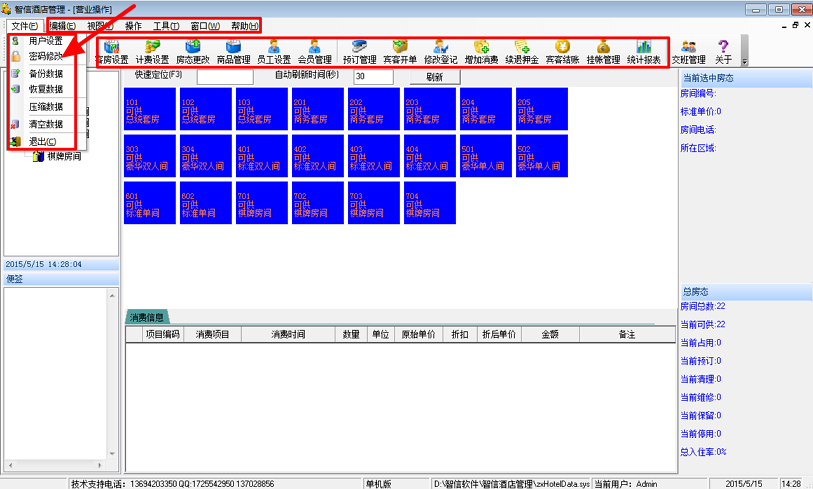Image resolution: width=813 pixels, height=489 pixels.
Task: Choose 用户设置 in the File menu
Action: click(46, 40)
